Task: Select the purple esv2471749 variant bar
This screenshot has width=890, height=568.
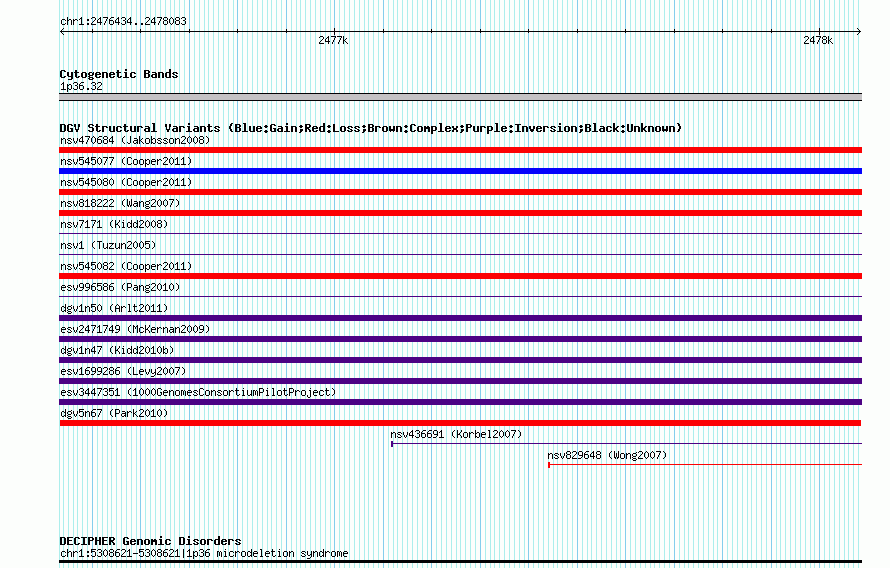Action: click(460, 339)
